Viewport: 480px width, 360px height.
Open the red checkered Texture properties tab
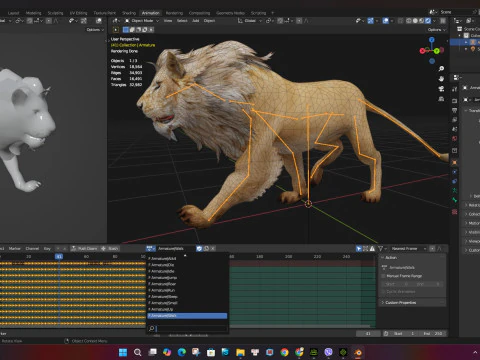point(454,212)
